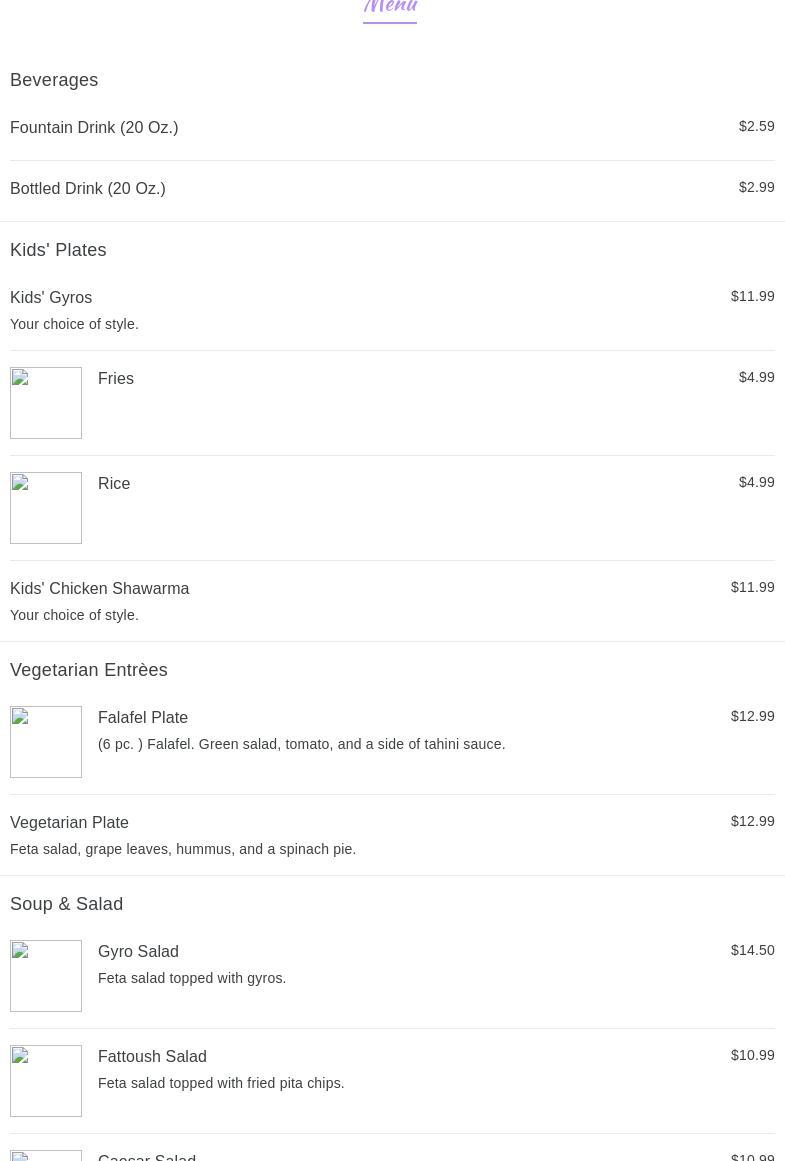Click the $14.50 Gyro Salad price
785x1161 pixels.
752,951
